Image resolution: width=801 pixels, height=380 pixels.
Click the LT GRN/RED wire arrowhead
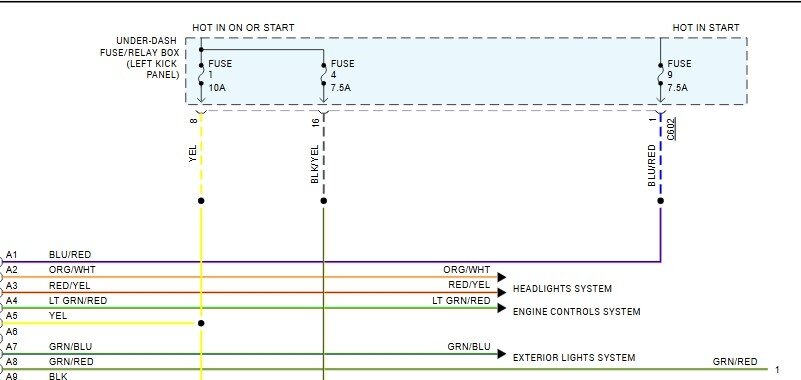tap(502, 308)
